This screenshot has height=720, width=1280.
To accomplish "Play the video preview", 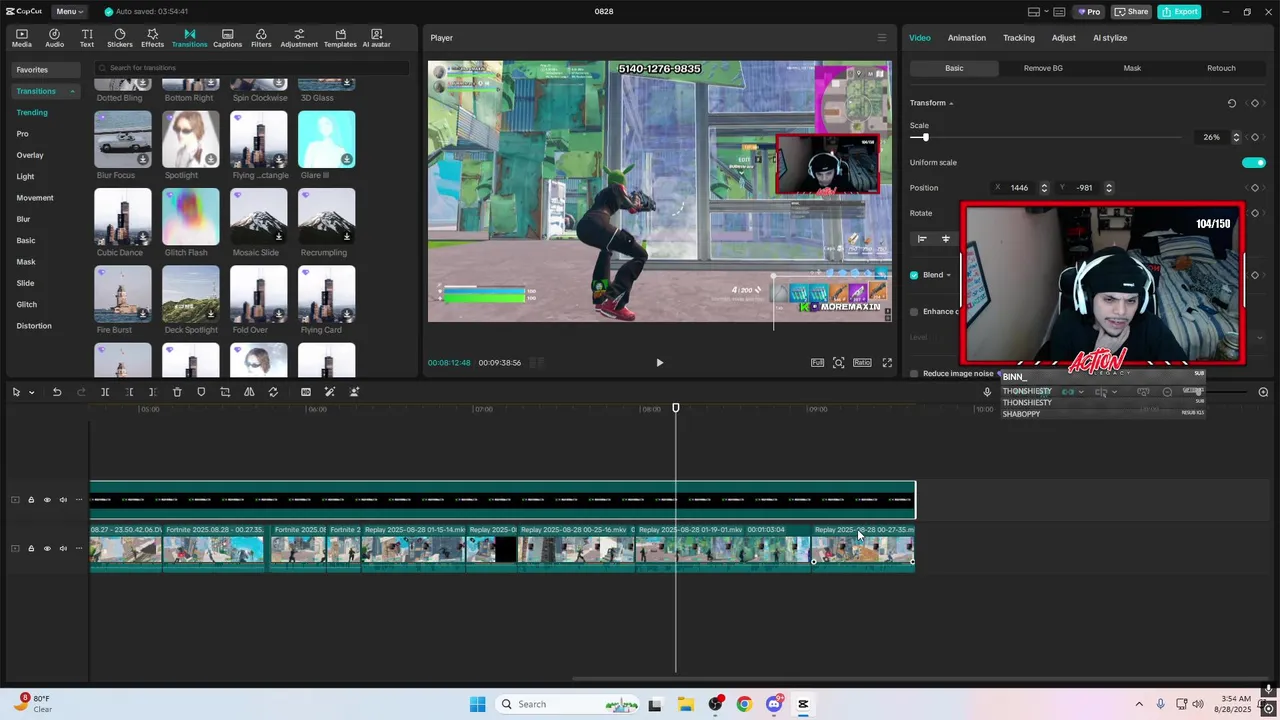I will pyautogui.click(x=659, y=363).
